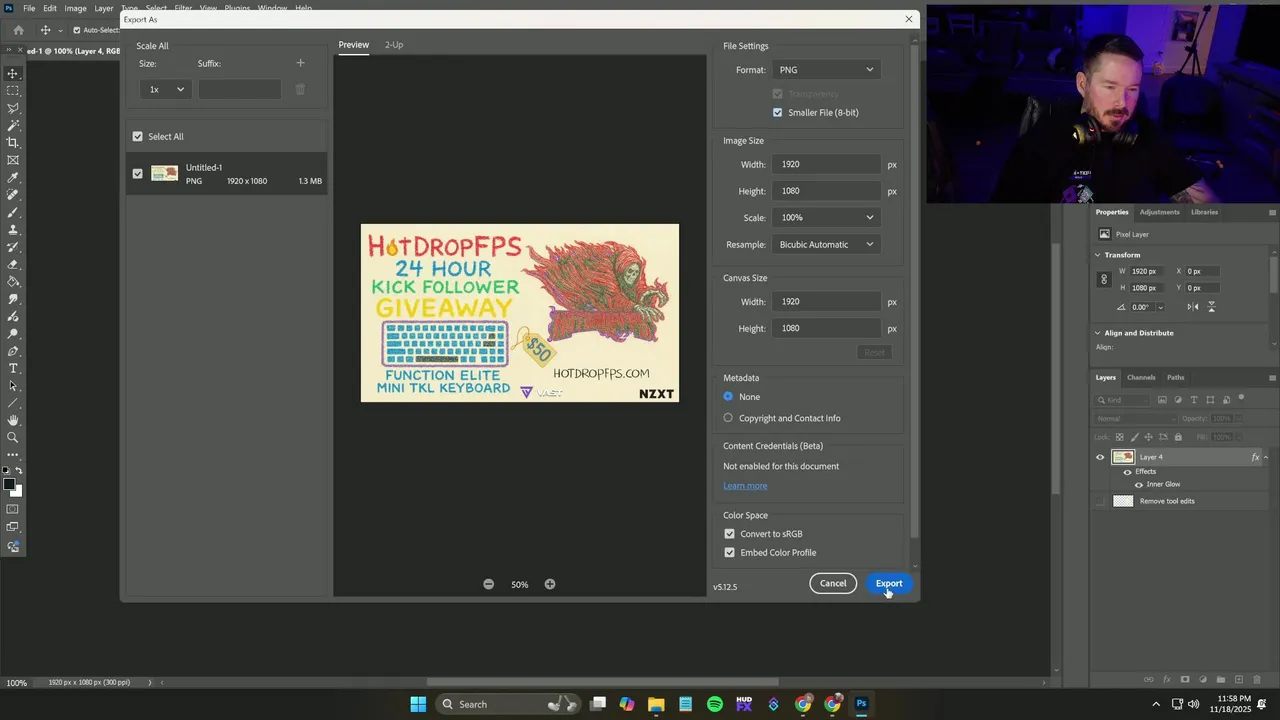Open the Resample method dropdown
This screenshot has height=720, width=1280.
tap(825, 244)
